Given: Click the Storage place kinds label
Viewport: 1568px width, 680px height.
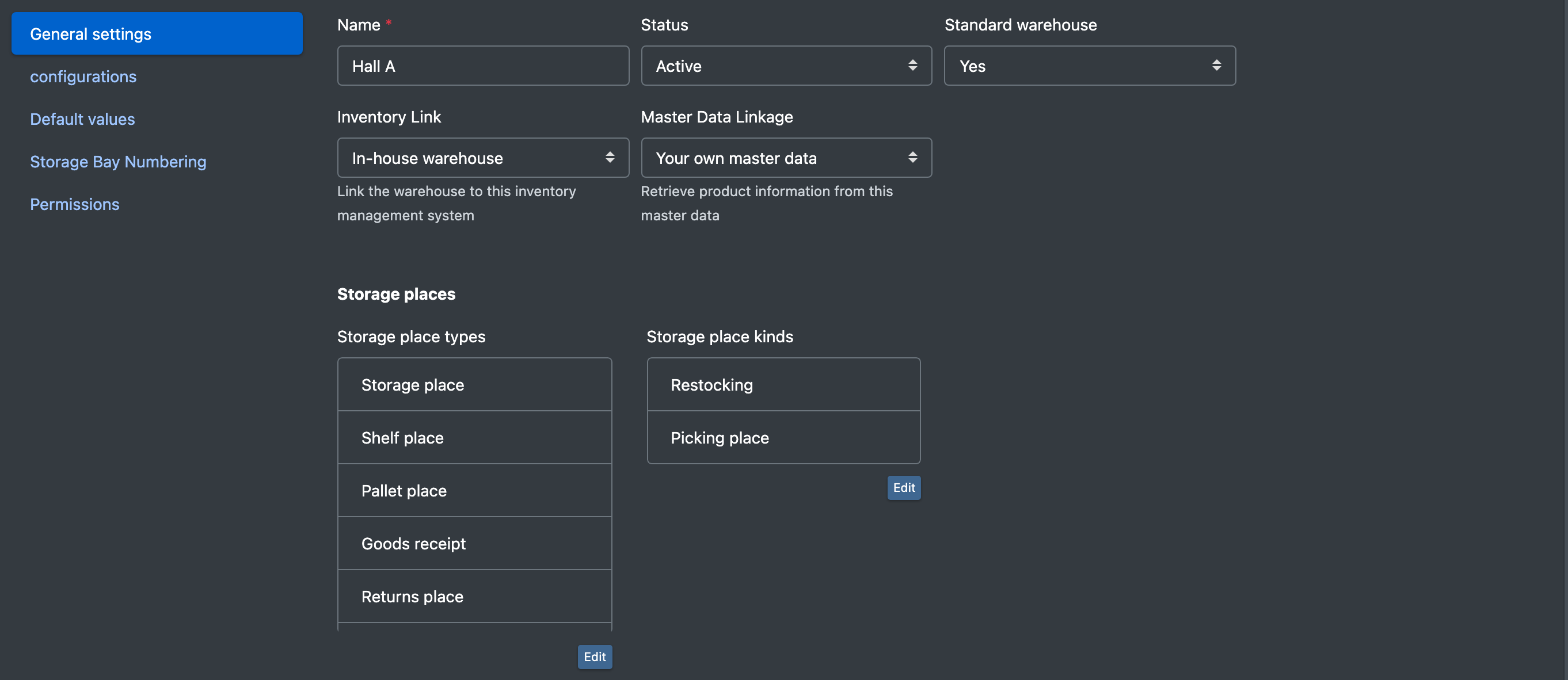Looking at the screenshot, I should click(720, 337).
